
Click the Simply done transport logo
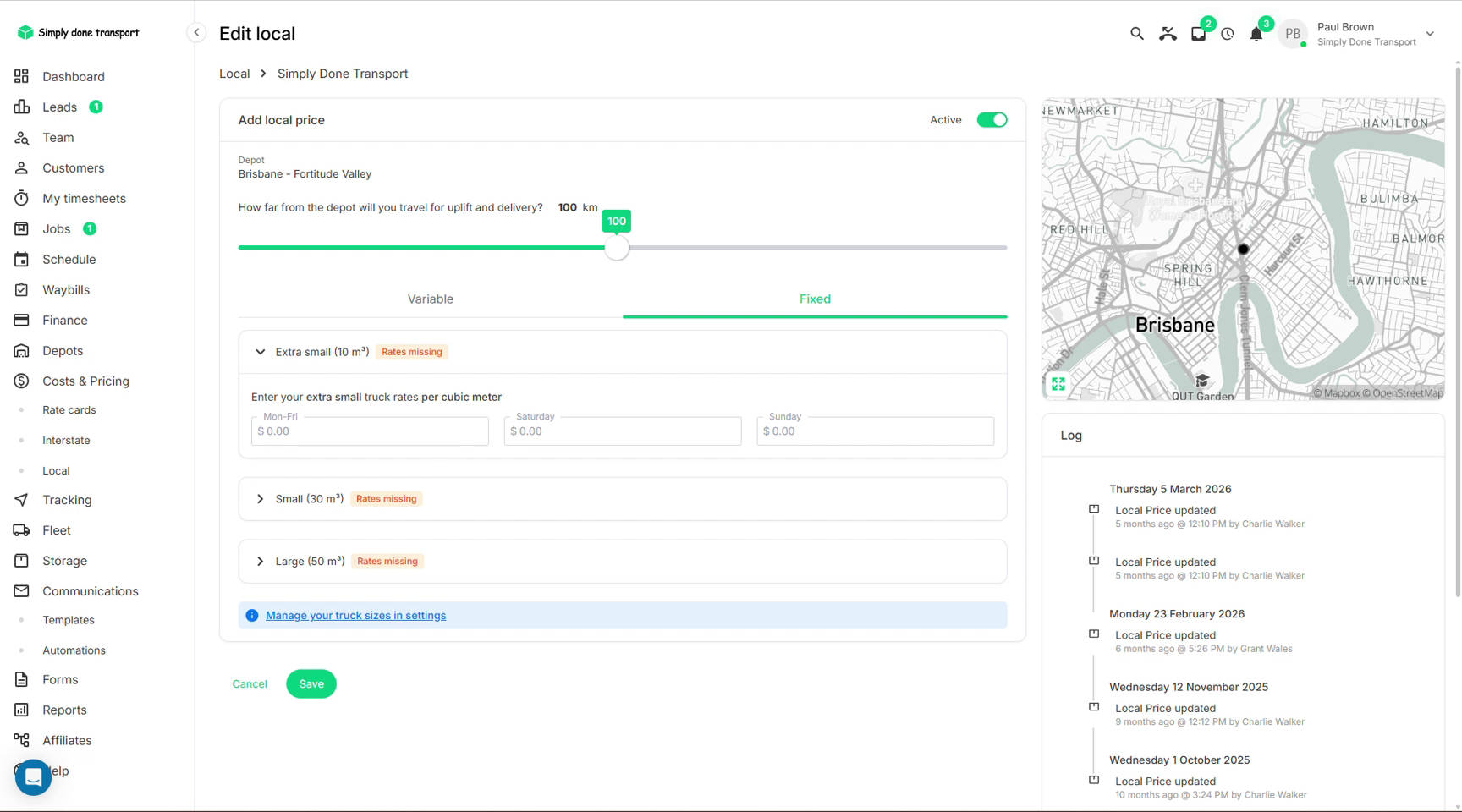[x=78, y=33]
